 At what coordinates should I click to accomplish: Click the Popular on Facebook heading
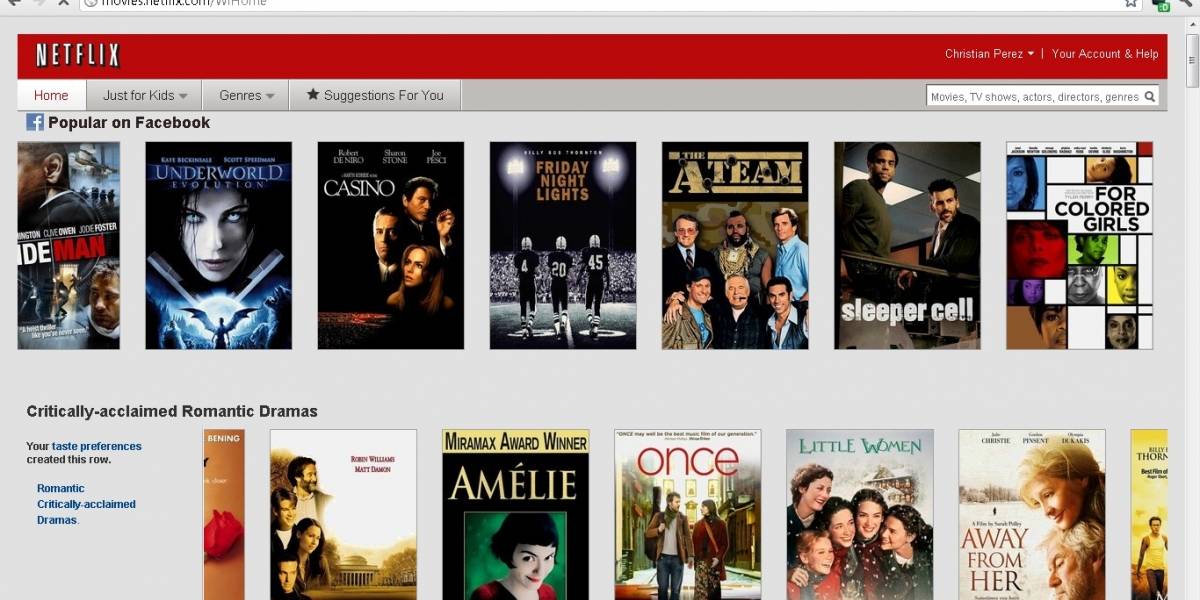(129, 122)
